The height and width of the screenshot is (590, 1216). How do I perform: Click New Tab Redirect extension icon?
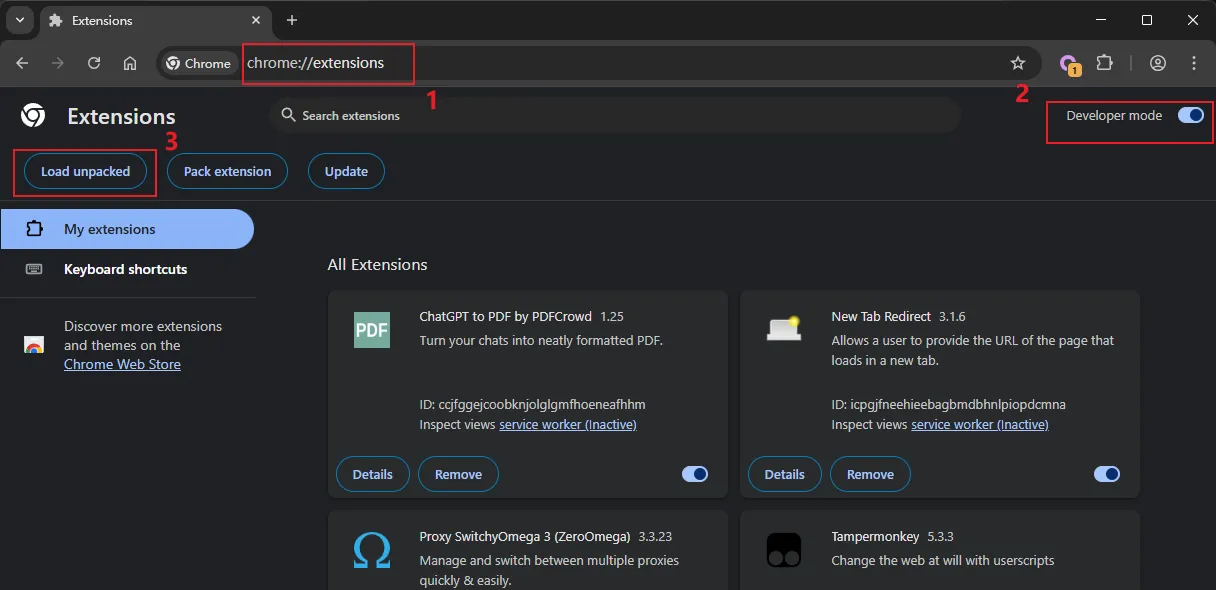pos(784,328)
